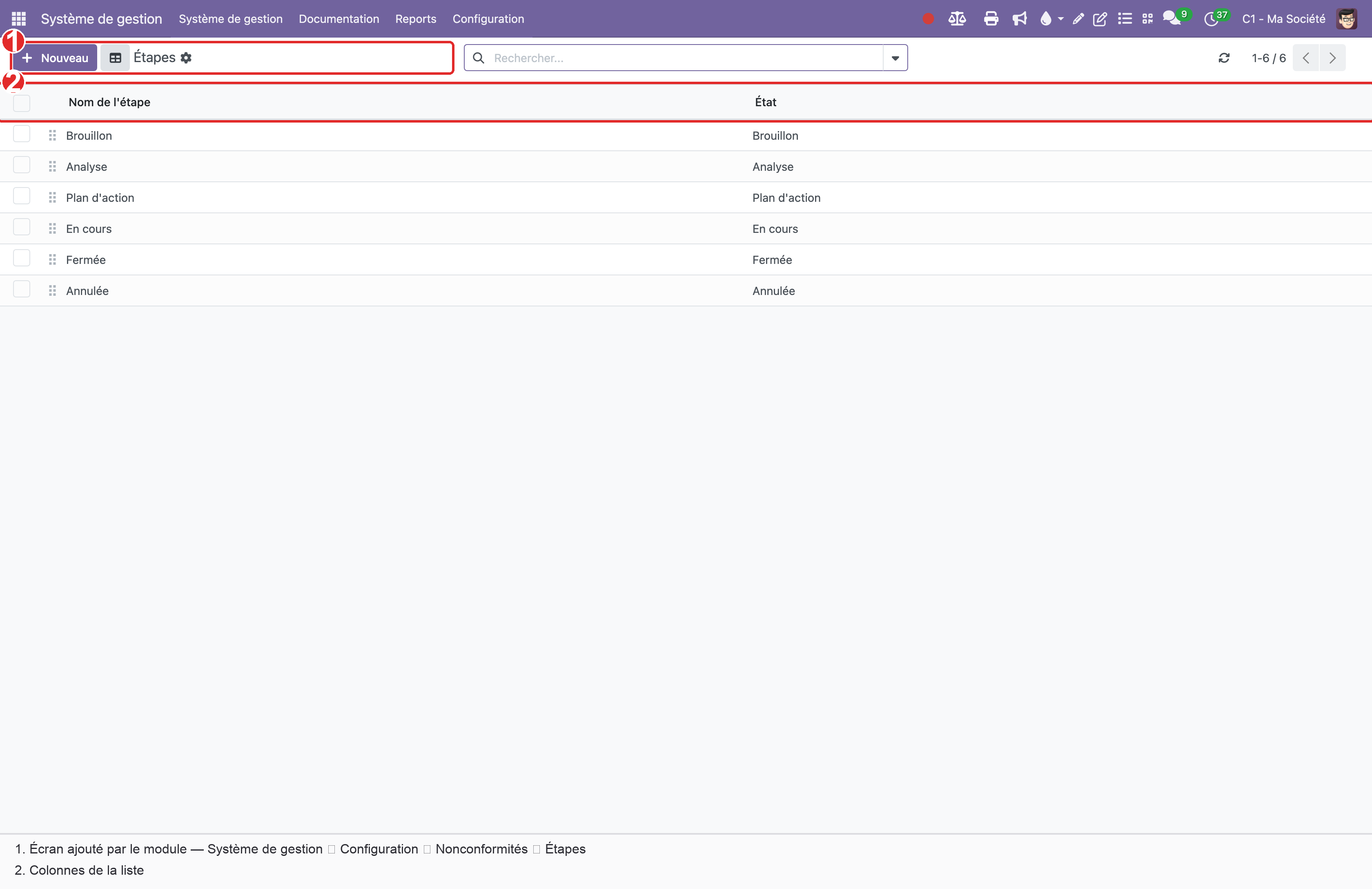Open the Plan d'action stage name
This screenshot has width=1372, height=889.
pos(100,198)
